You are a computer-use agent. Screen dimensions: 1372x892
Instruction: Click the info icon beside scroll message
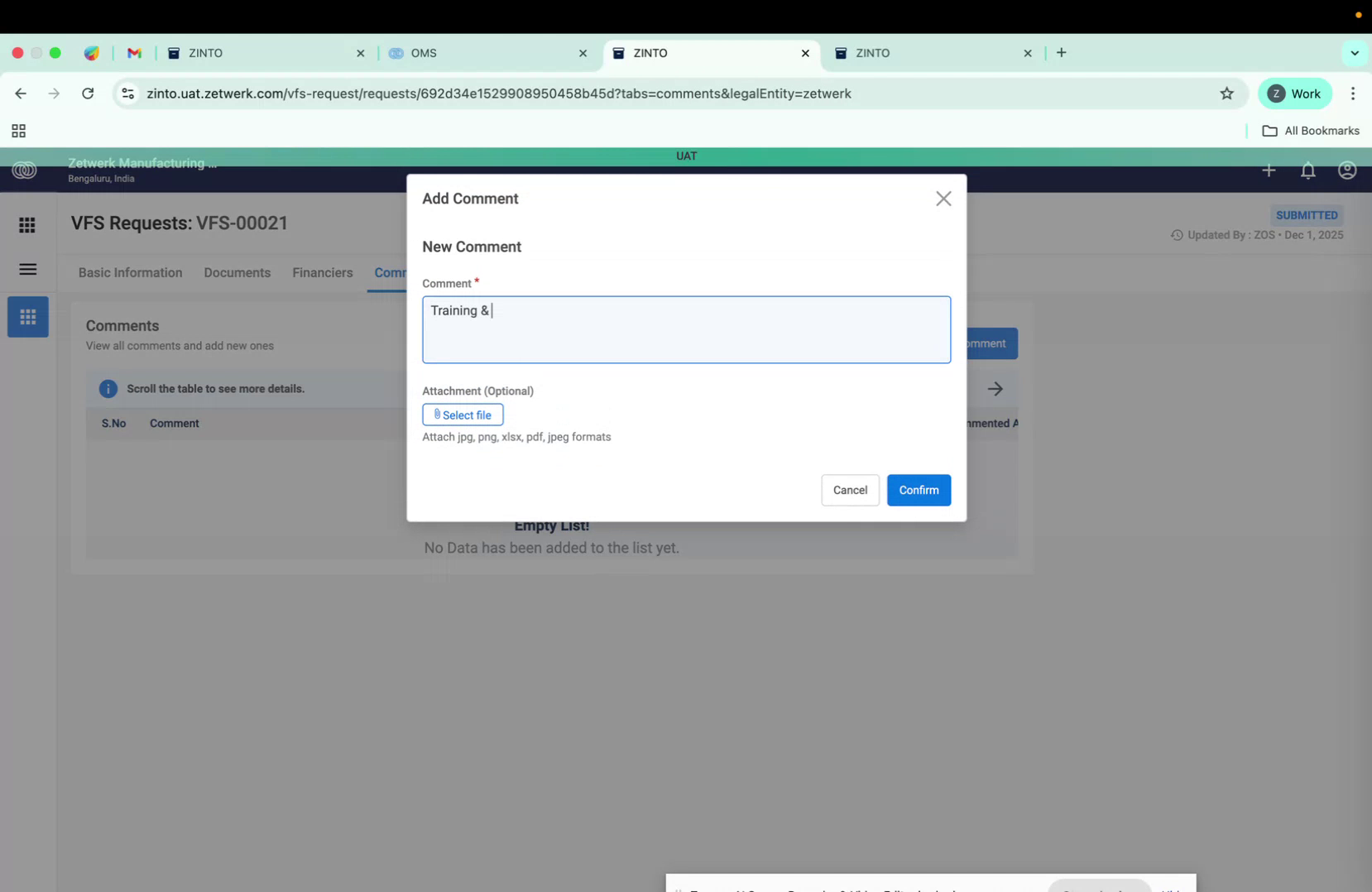(108, 388)
